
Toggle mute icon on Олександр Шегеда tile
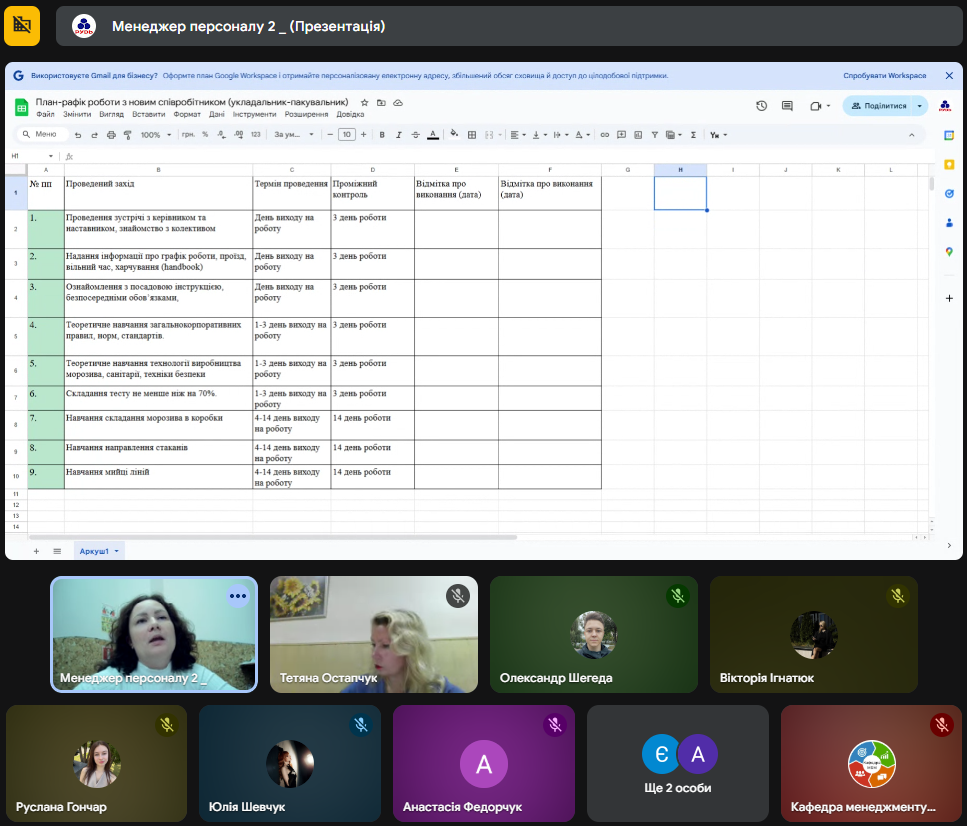point(678,596)
